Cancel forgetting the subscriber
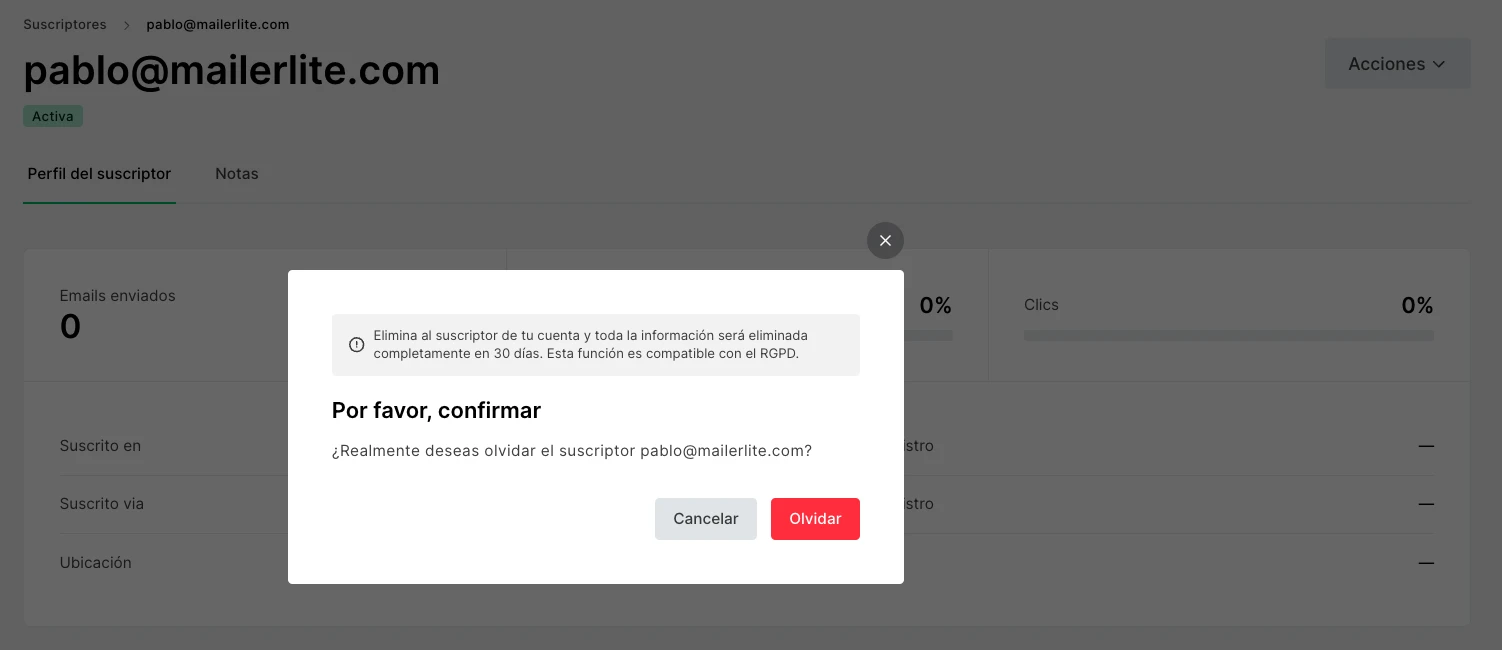Screen dimensions: 1502x650 click(705, 519)
